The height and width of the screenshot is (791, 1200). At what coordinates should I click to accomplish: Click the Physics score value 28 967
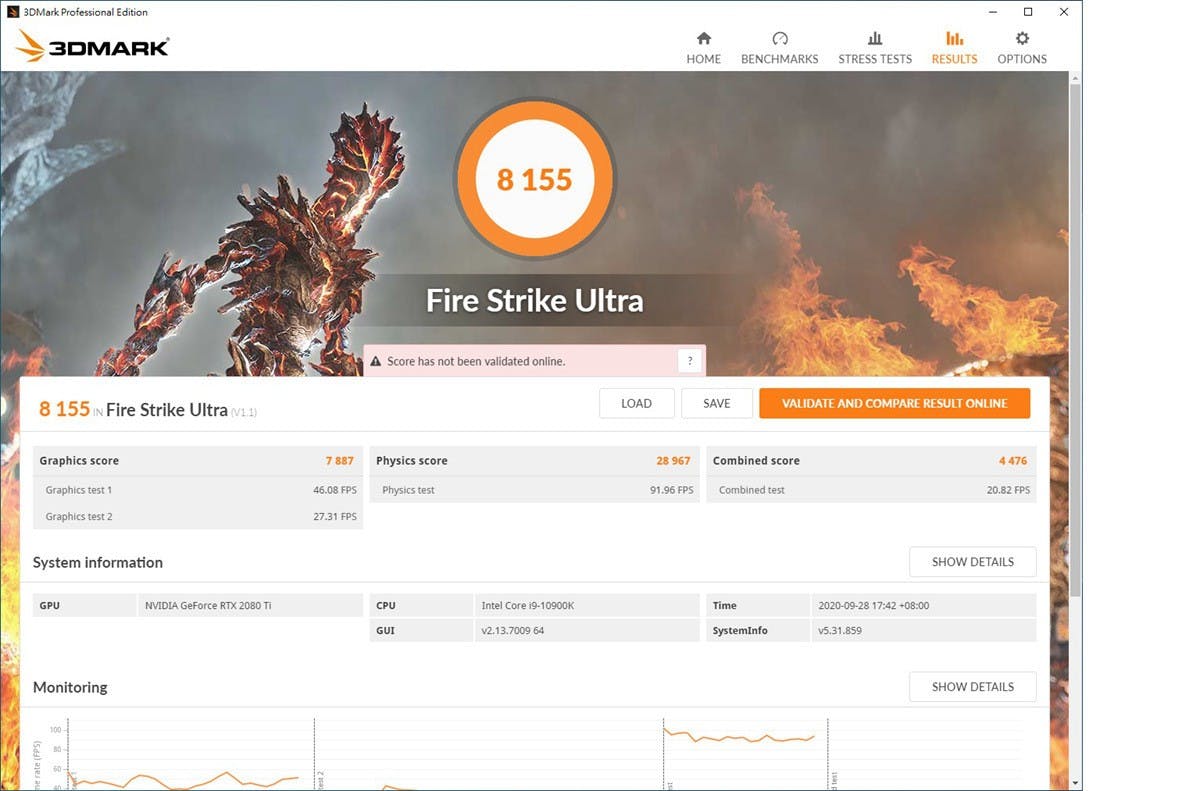tap(673, 461)
